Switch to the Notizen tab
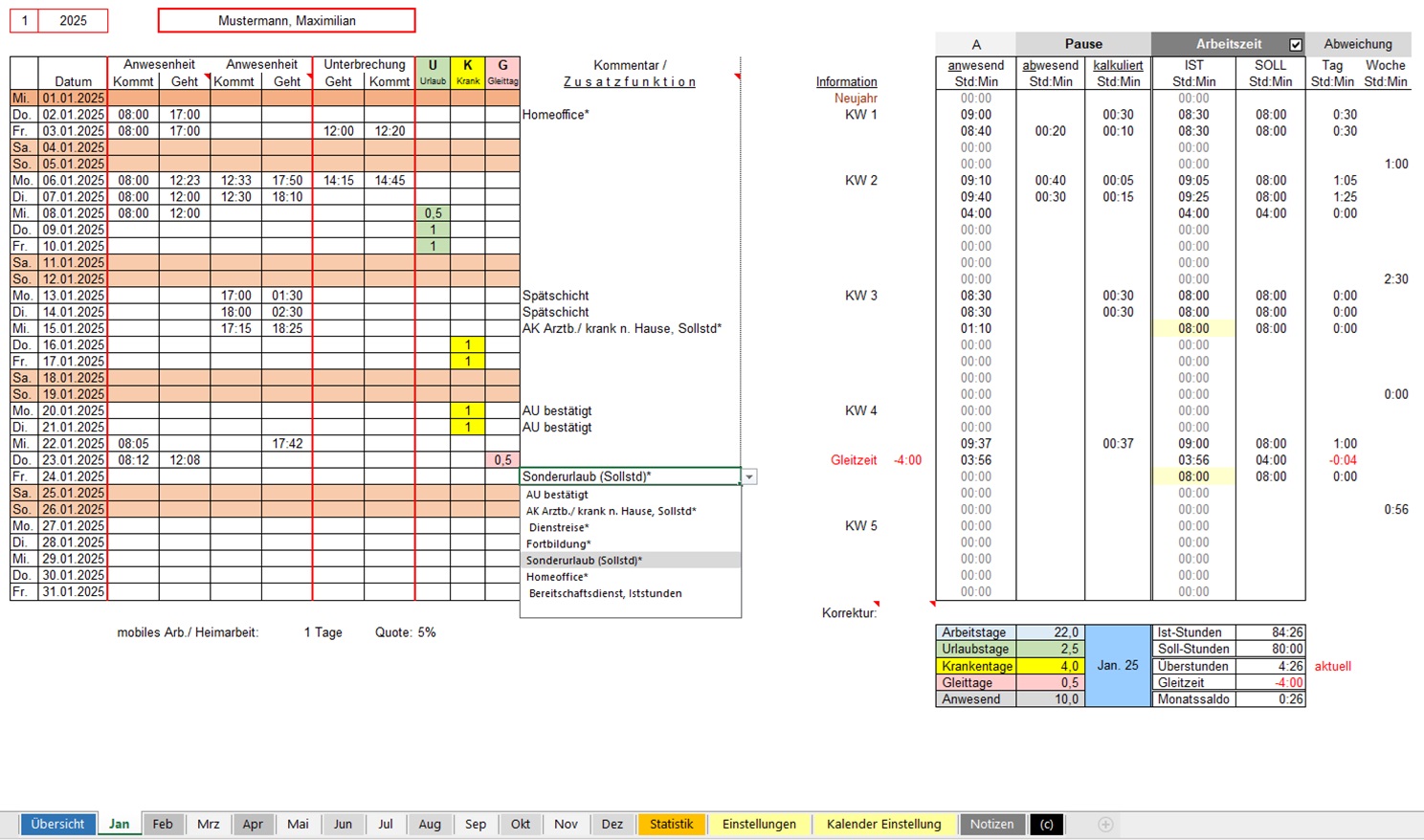 coord(991,824)
